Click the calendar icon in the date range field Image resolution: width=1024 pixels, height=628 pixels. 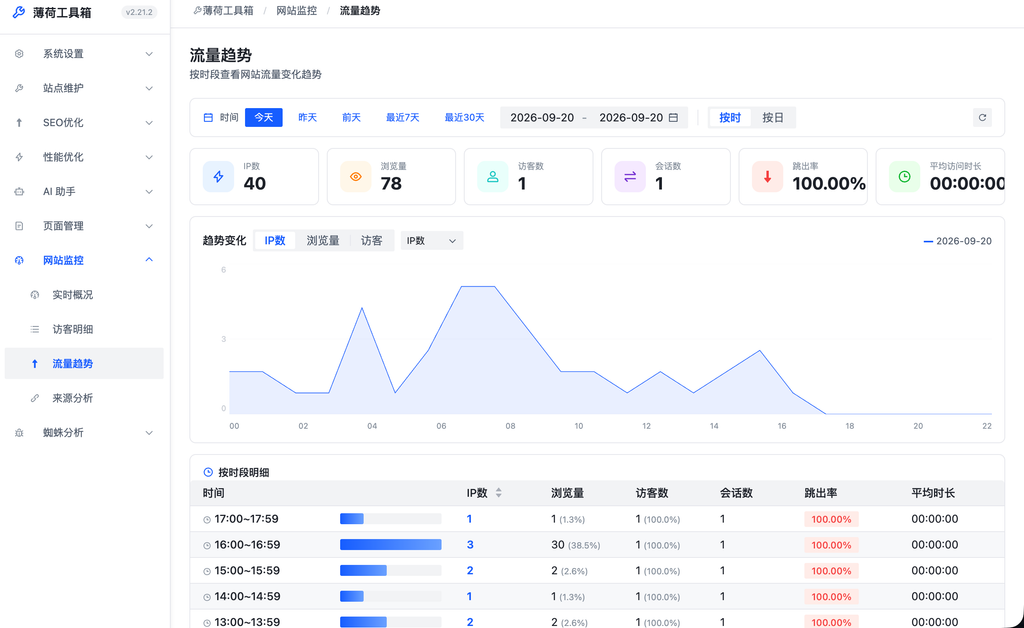(673, 118)
